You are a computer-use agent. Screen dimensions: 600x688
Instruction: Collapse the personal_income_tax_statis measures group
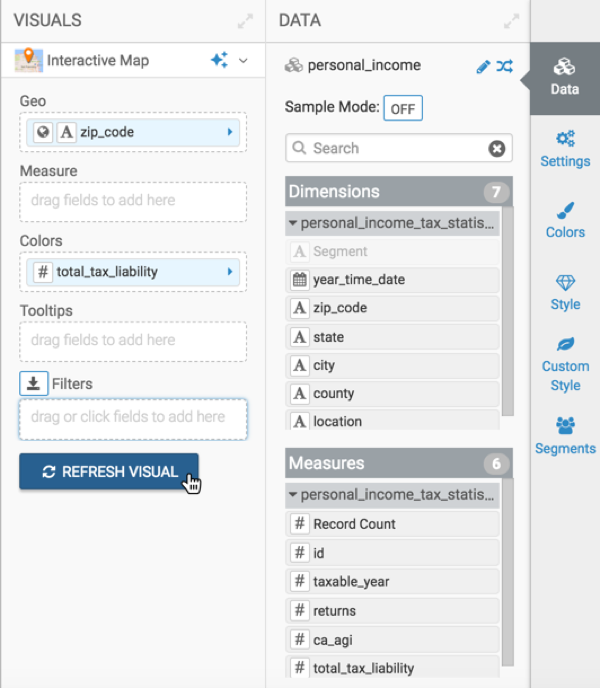293,495
